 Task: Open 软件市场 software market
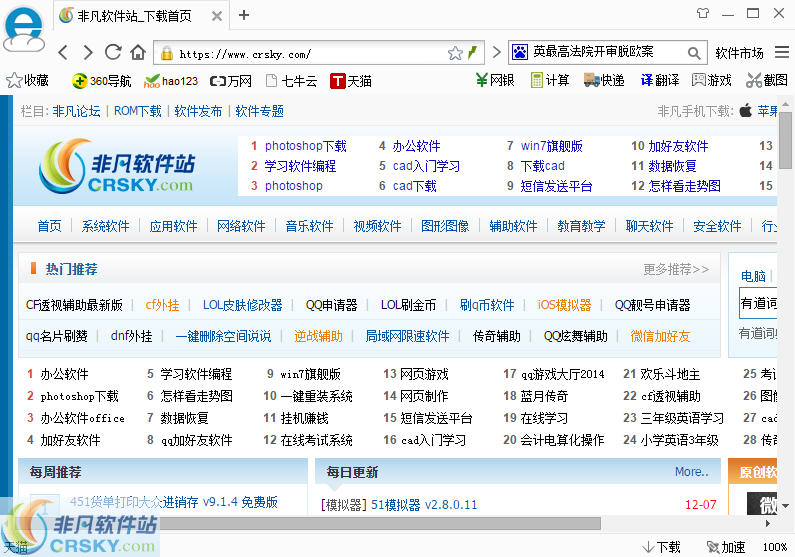tap(739, 53)
